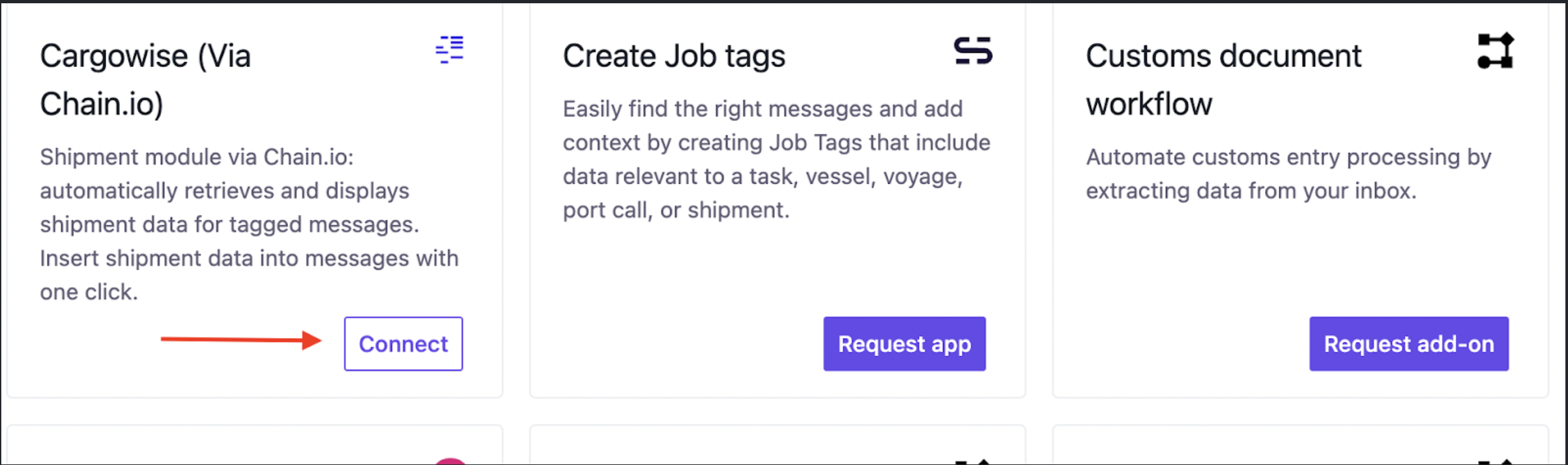Click the partial icon on bottom-right card

coord(1496,462)
